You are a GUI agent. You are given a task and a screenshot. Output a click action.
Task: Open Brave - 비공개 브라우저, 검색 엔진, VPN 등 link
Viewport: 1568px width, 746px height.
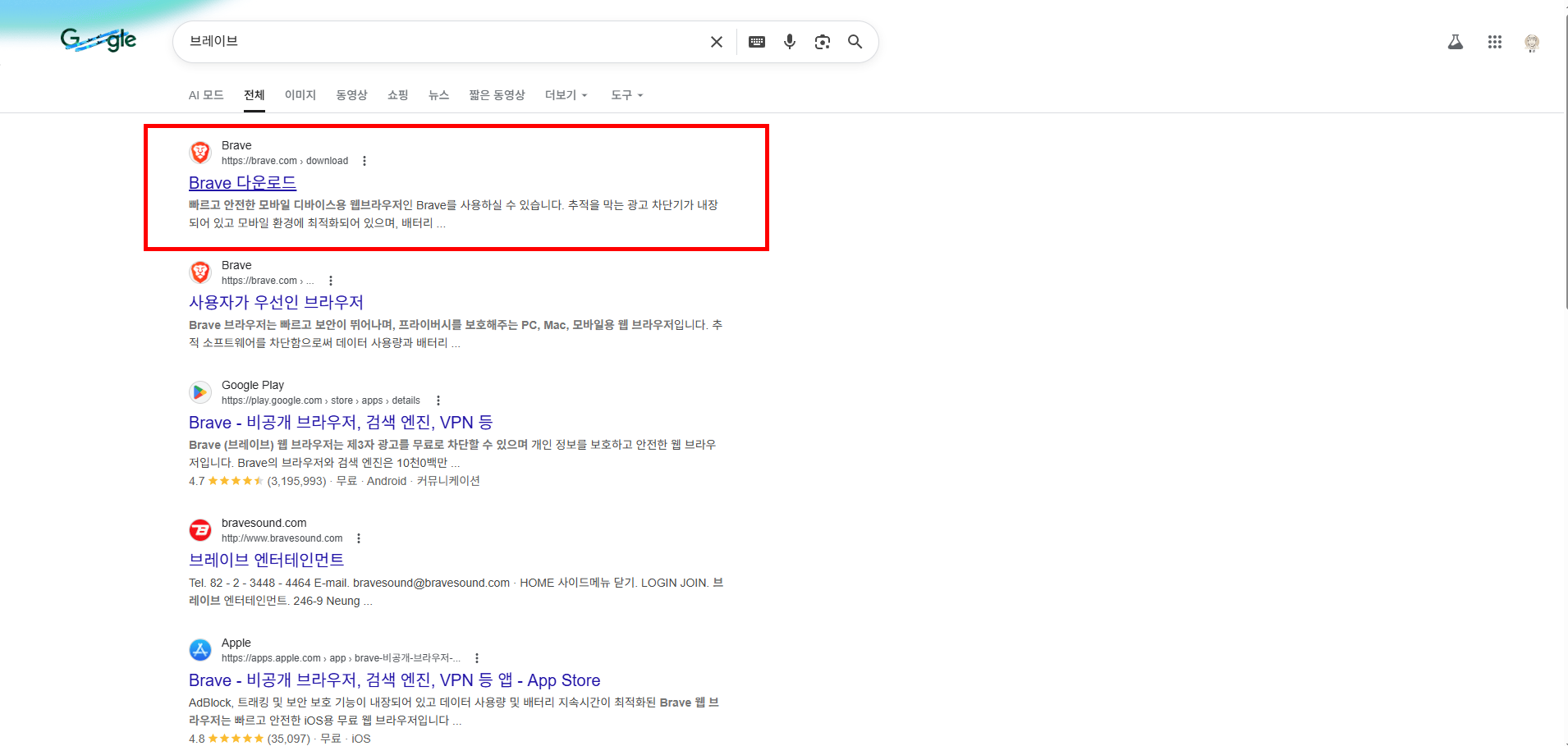[x=341, y=423]
